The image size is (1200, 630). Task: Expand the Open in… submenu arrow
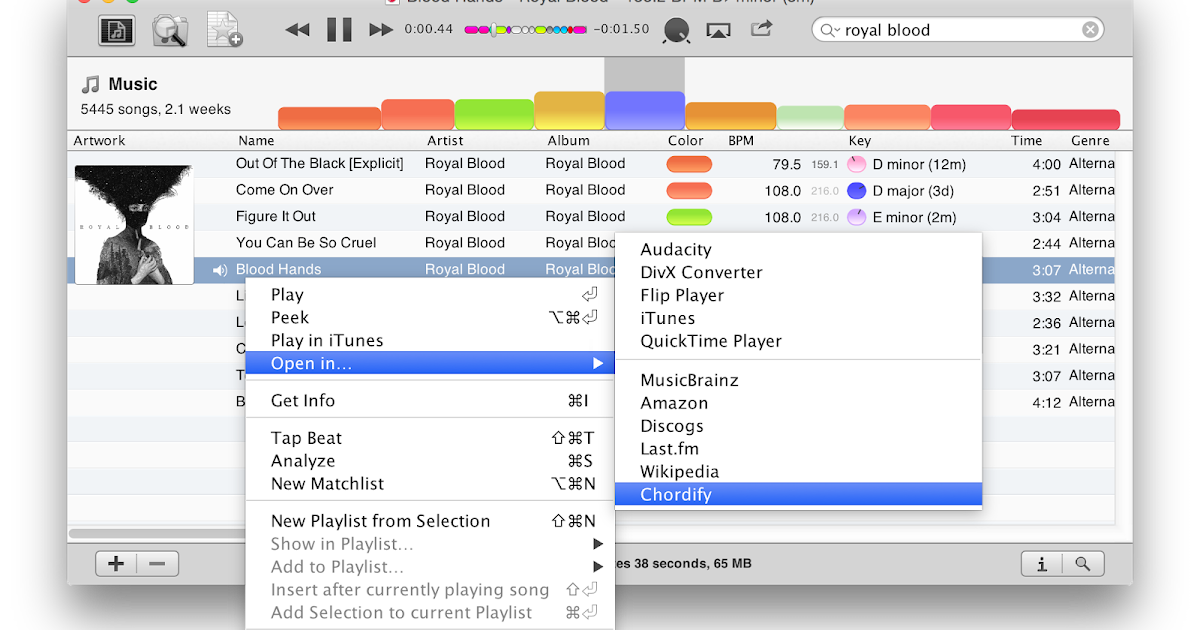pyautogui.click(x=598, y=364)
